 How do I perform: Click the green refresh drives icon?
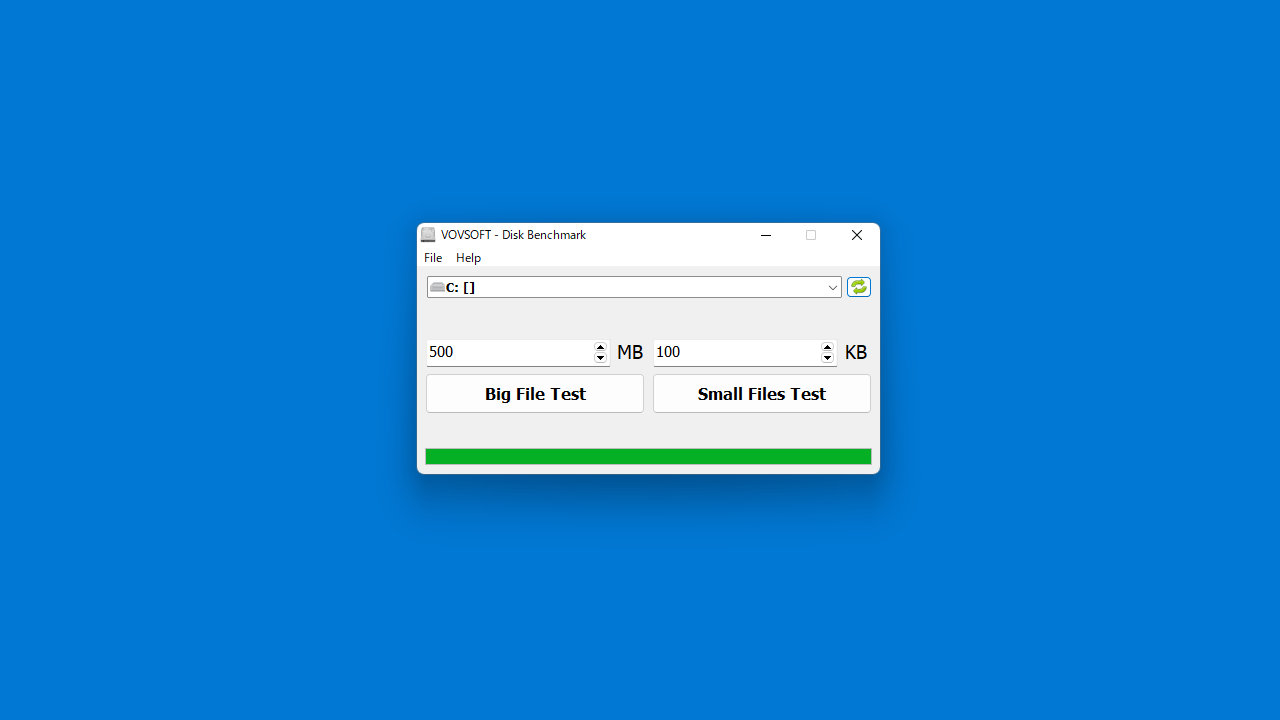coord(859,287)
